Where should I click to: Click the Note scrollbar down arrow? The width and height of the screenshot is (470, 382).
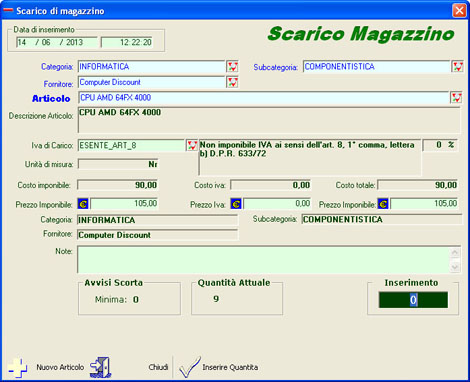coord(455,266)
